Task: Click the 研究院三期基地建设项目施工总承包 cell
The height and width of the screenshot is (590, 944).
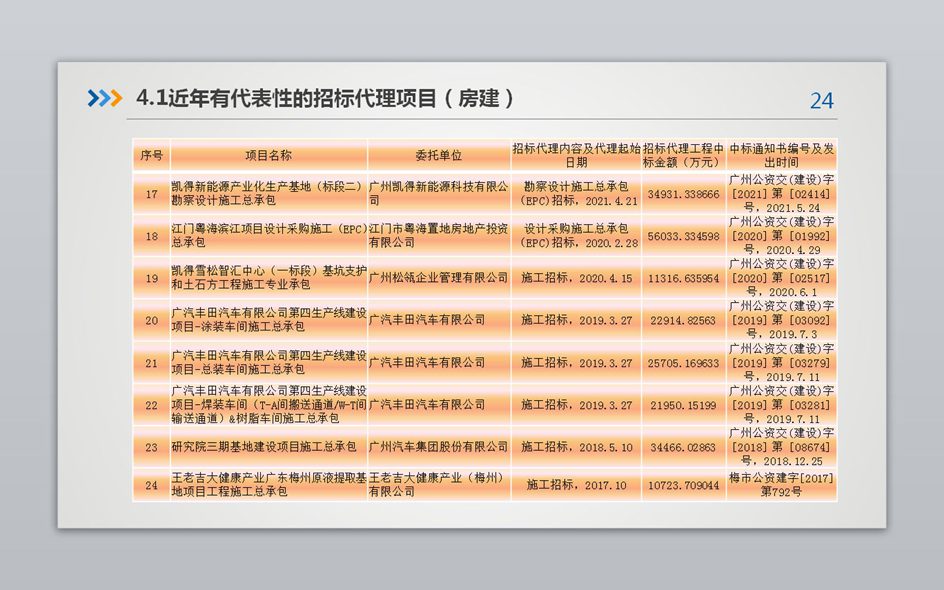Action: pos(268,447)
